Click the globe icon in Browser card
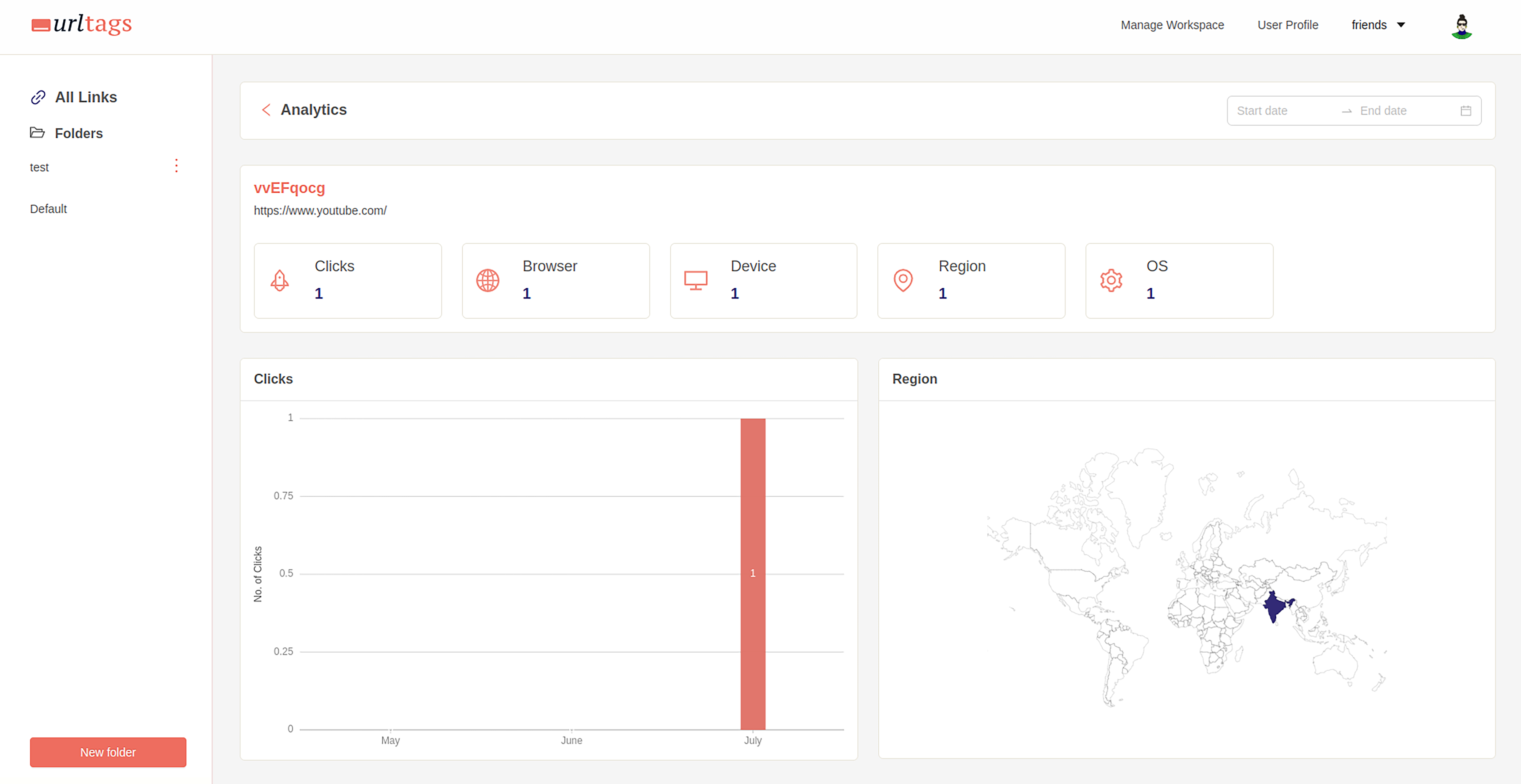Screen dimensions: 1521x784 click(x=488, y=280)
